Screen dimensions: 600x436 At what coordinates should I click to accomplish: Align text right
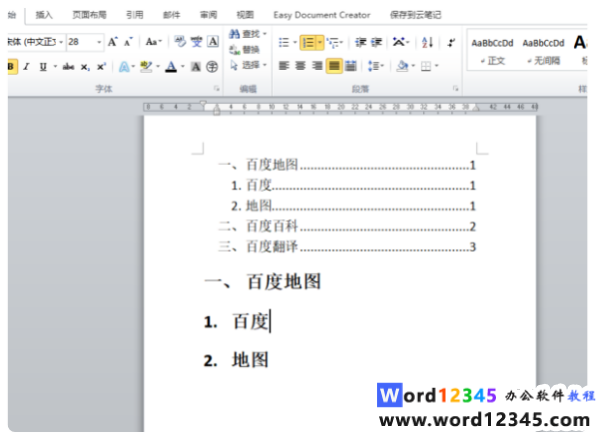[317, 66]
